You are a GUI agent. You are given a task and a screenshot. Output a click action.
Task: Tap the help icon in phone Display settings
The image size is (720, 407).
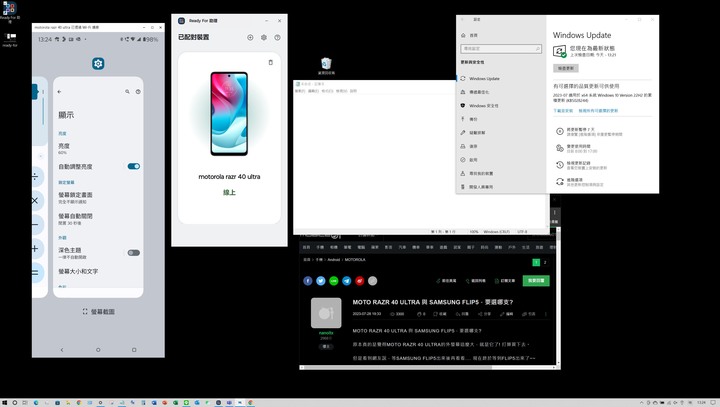tap(138, 92)
